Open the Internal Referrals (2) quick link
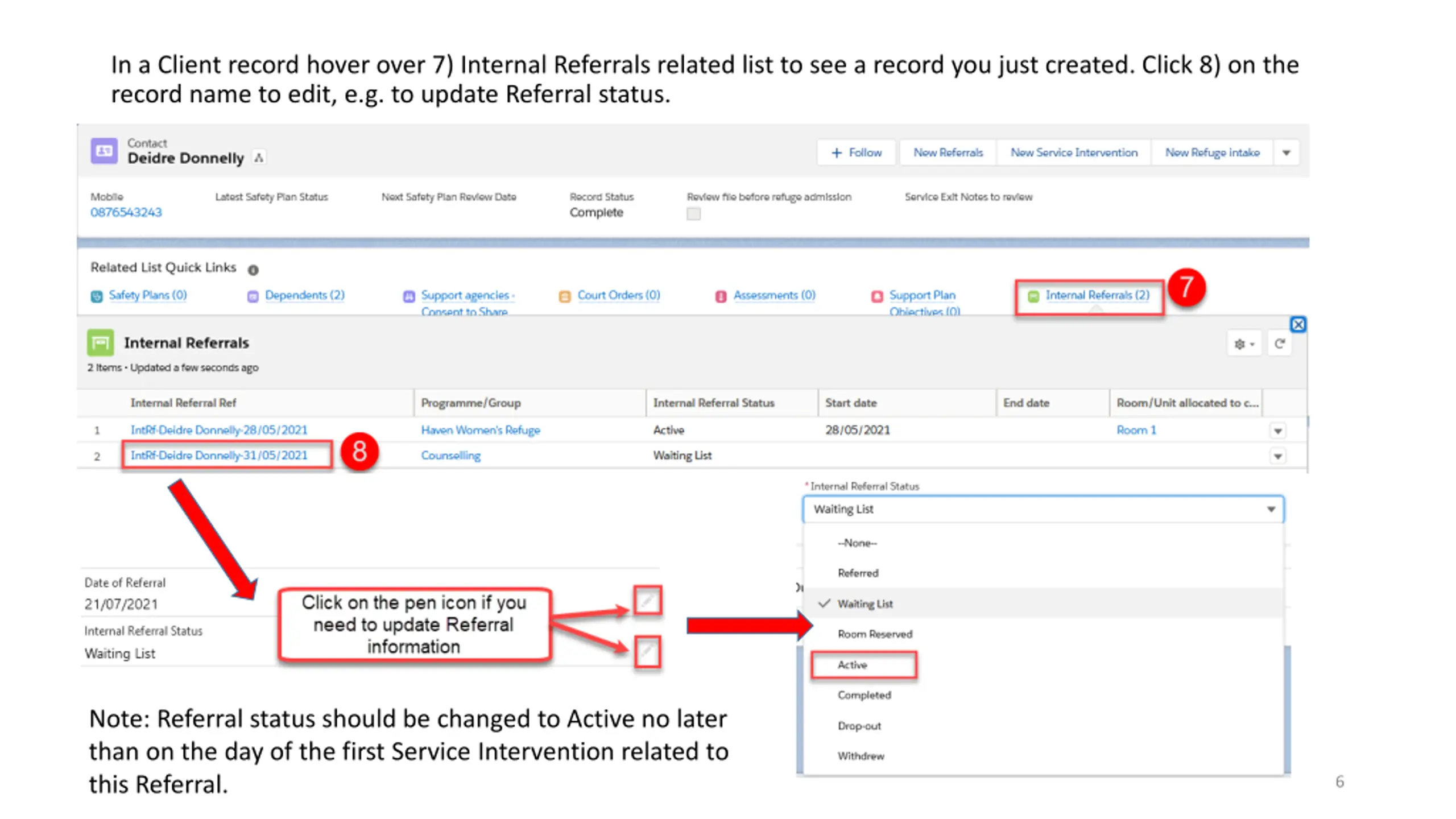The image size is (1456, 819). 1097,295
